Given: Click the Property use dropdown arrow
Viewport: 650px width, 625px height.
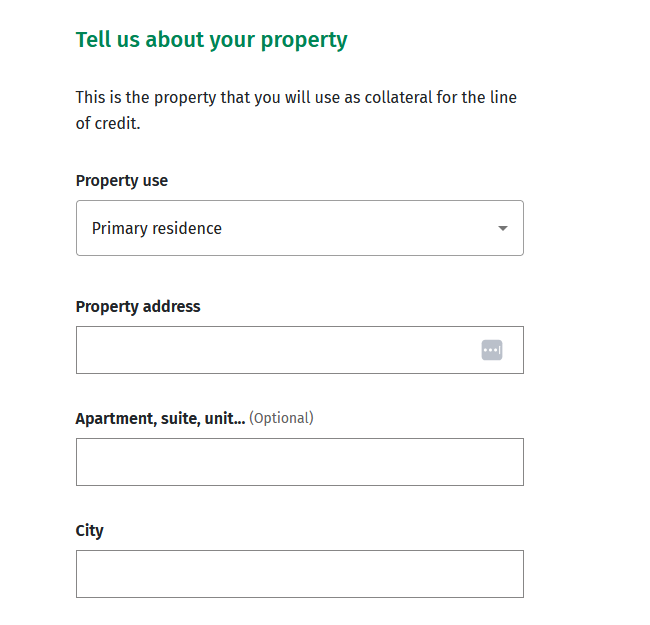Looking at the screenshot, I should 503,228.
